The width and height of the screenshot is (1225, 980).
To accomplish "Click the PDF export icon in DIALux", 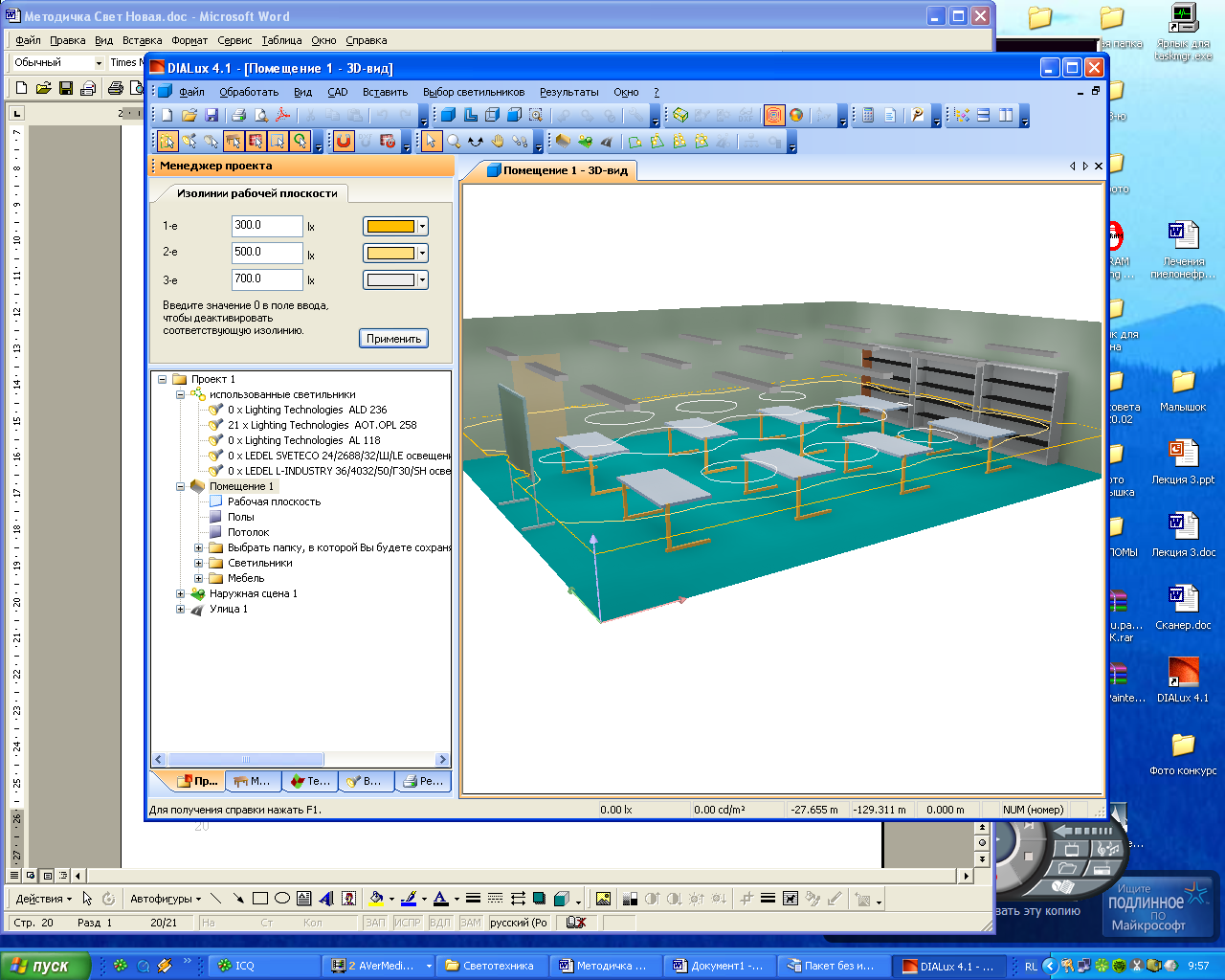I will click(x=282, y=115).
